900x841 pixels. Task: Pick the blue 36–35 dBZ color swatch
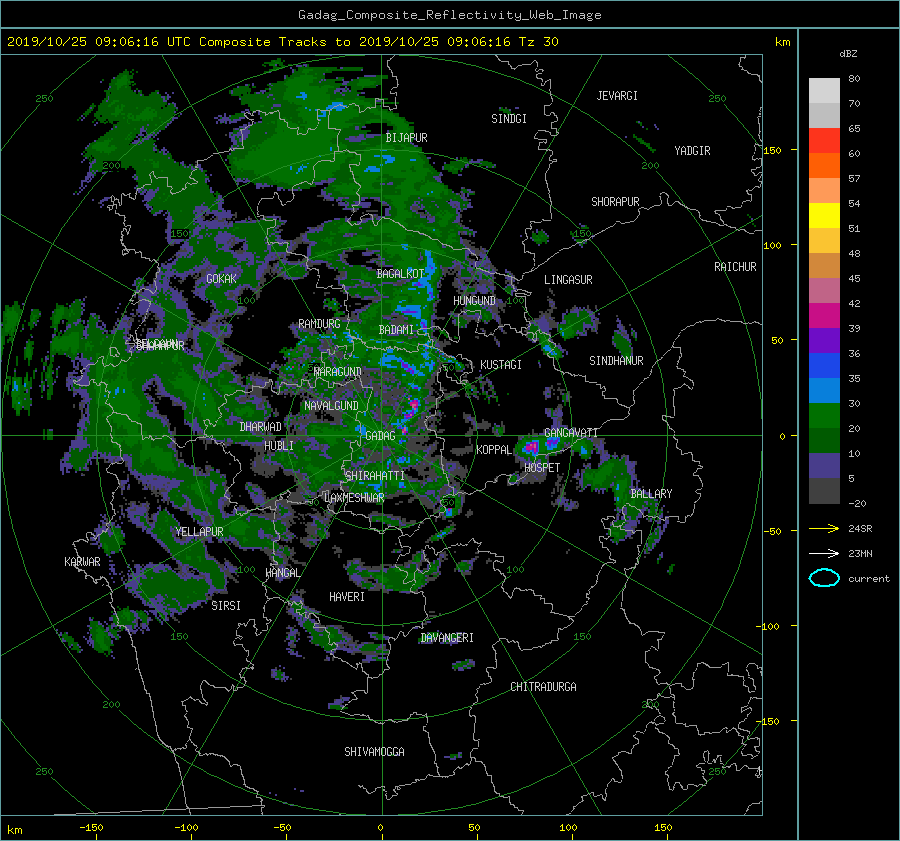tap(824, 365)
